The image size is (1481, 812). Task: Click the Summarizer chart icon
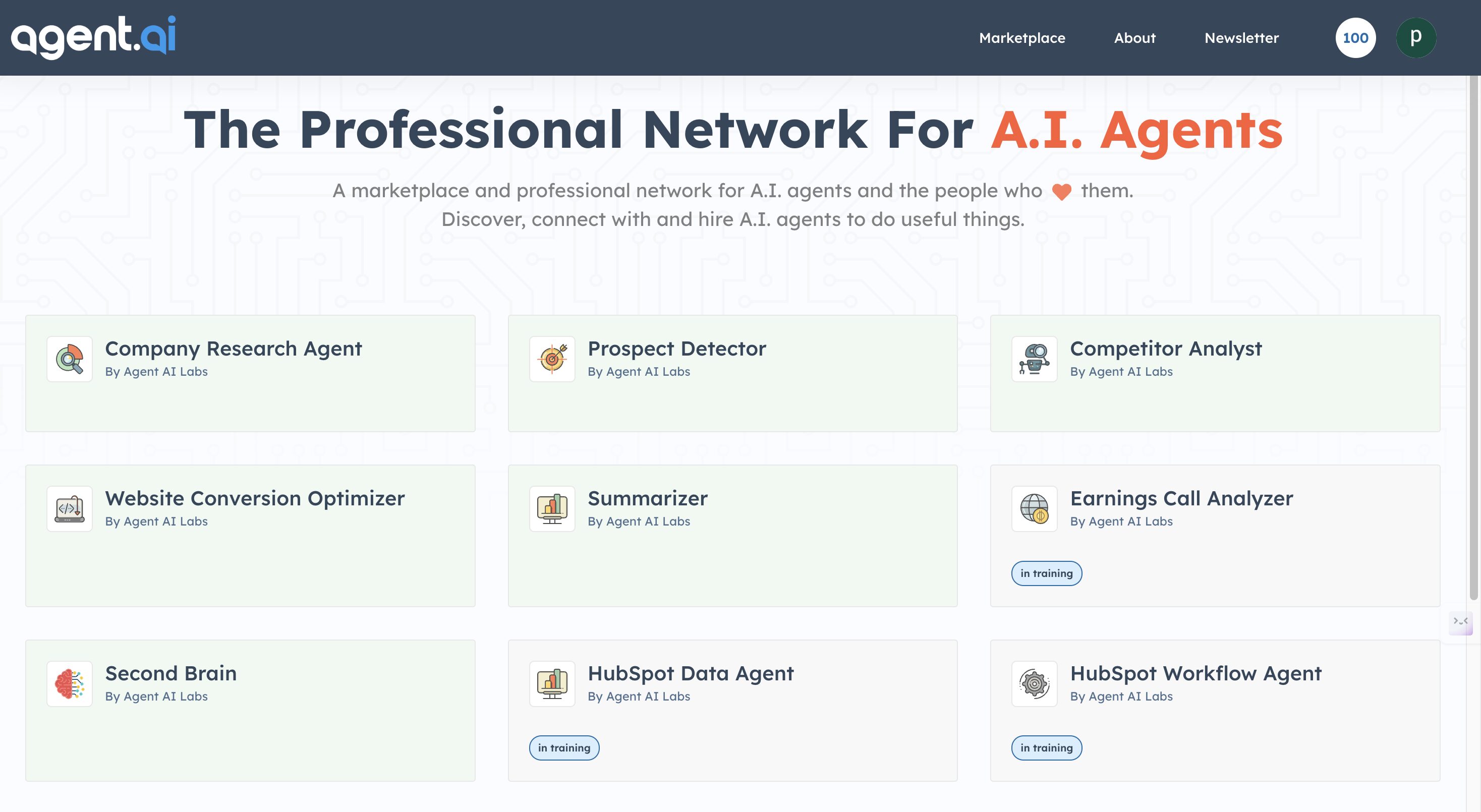552,508
